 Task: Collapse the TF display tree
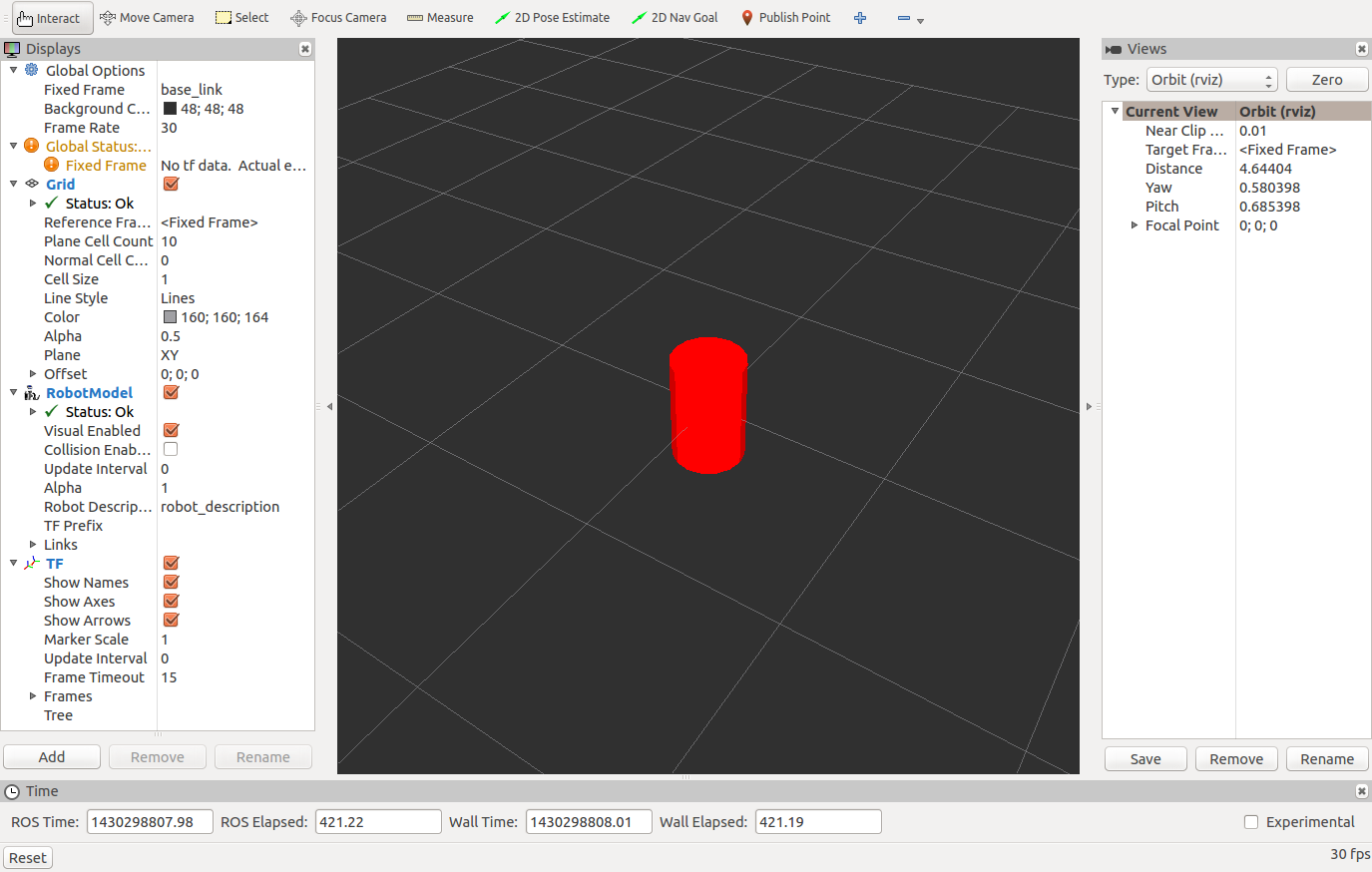tap(13, 564)
